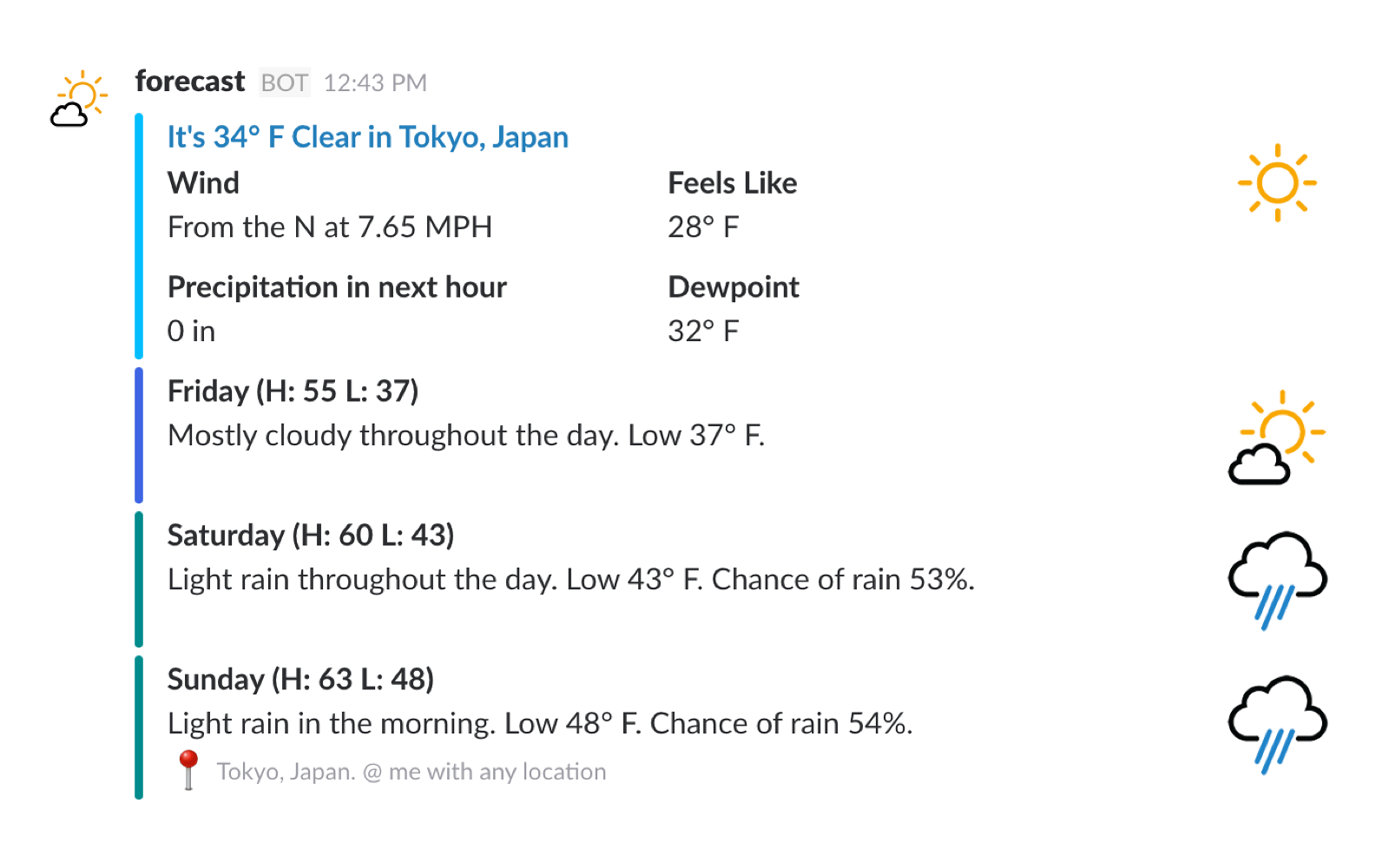Click the Wind field value text

pyautogui.click(x=330, y=227)
